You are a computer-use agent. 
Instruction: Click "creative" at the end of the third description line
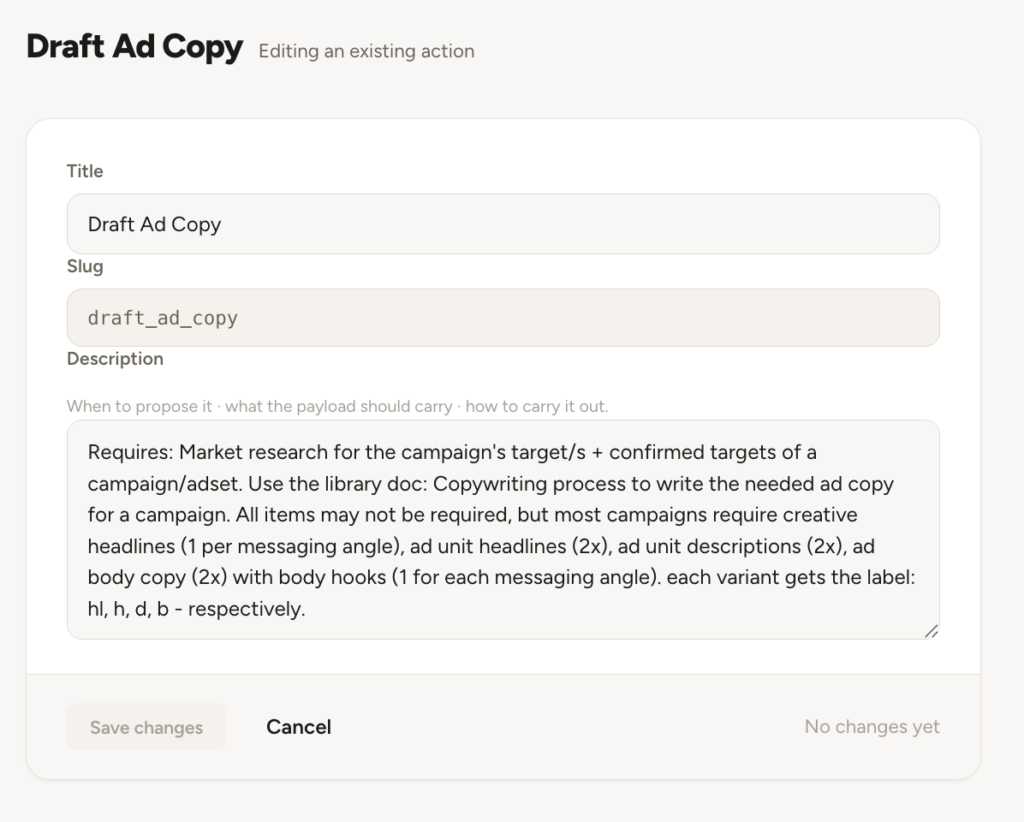point(820,515)
